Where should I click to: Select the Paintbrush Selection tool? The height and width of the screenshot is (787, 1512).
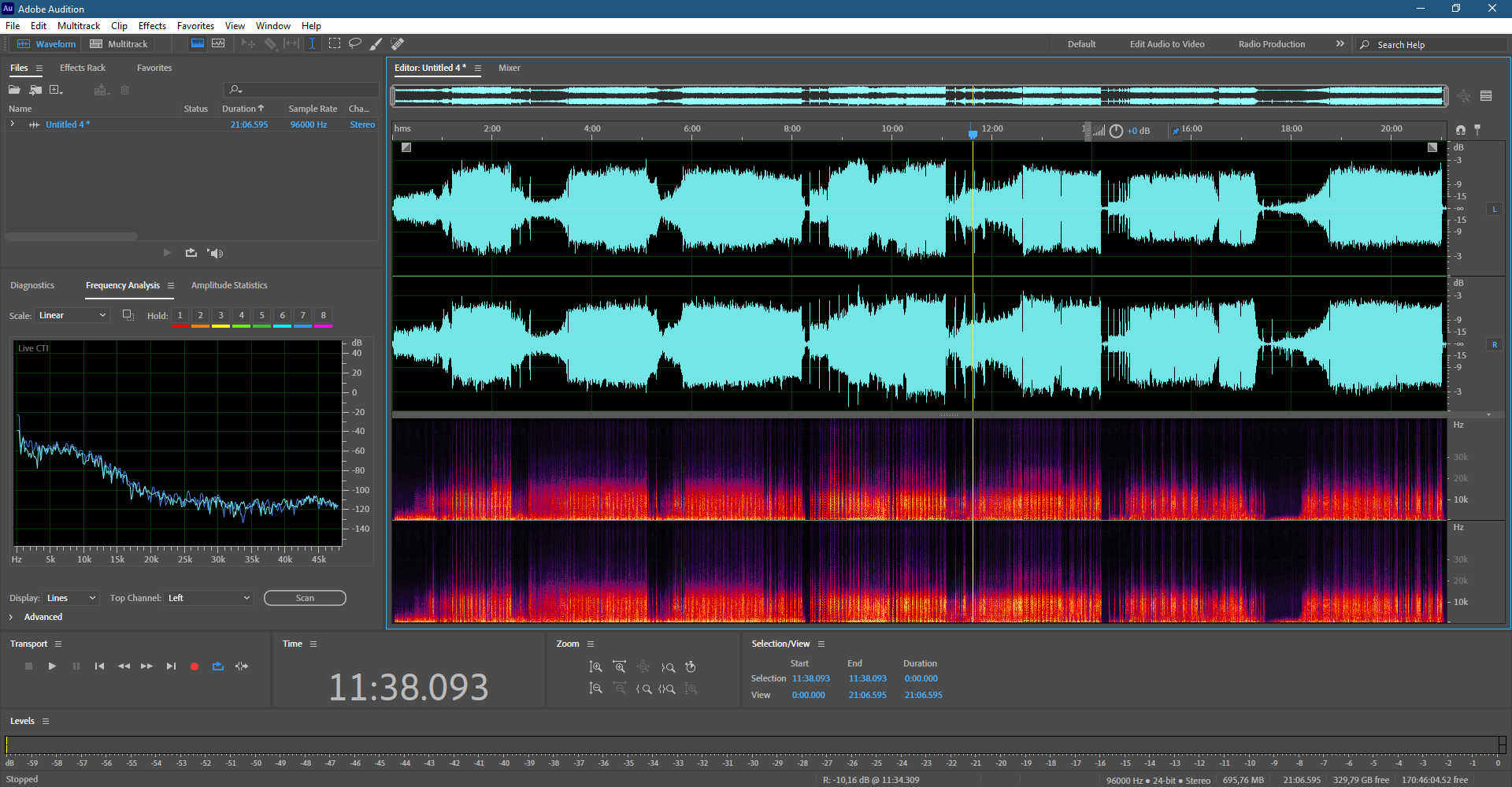coord(376,43)
